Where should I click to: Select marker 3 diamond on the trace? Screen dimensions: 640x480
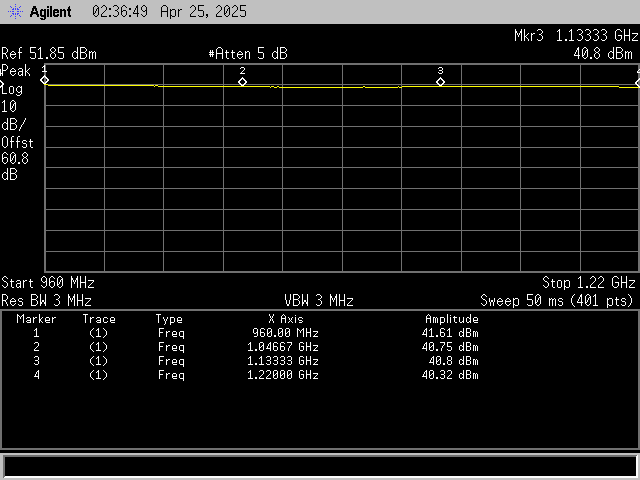coord(440,82)
